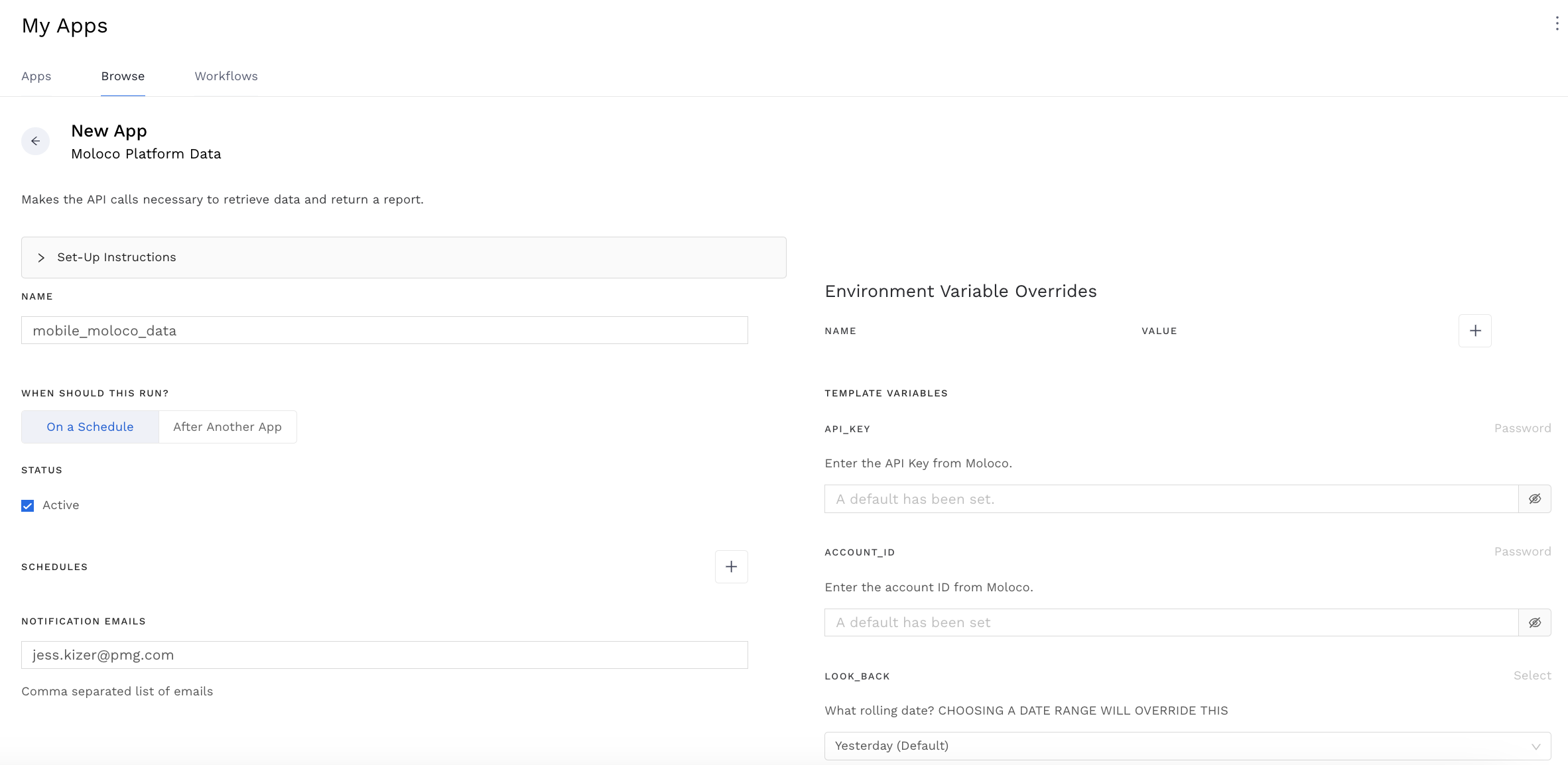Add a new environment variable override with plus

click(x=1474, y=330)
